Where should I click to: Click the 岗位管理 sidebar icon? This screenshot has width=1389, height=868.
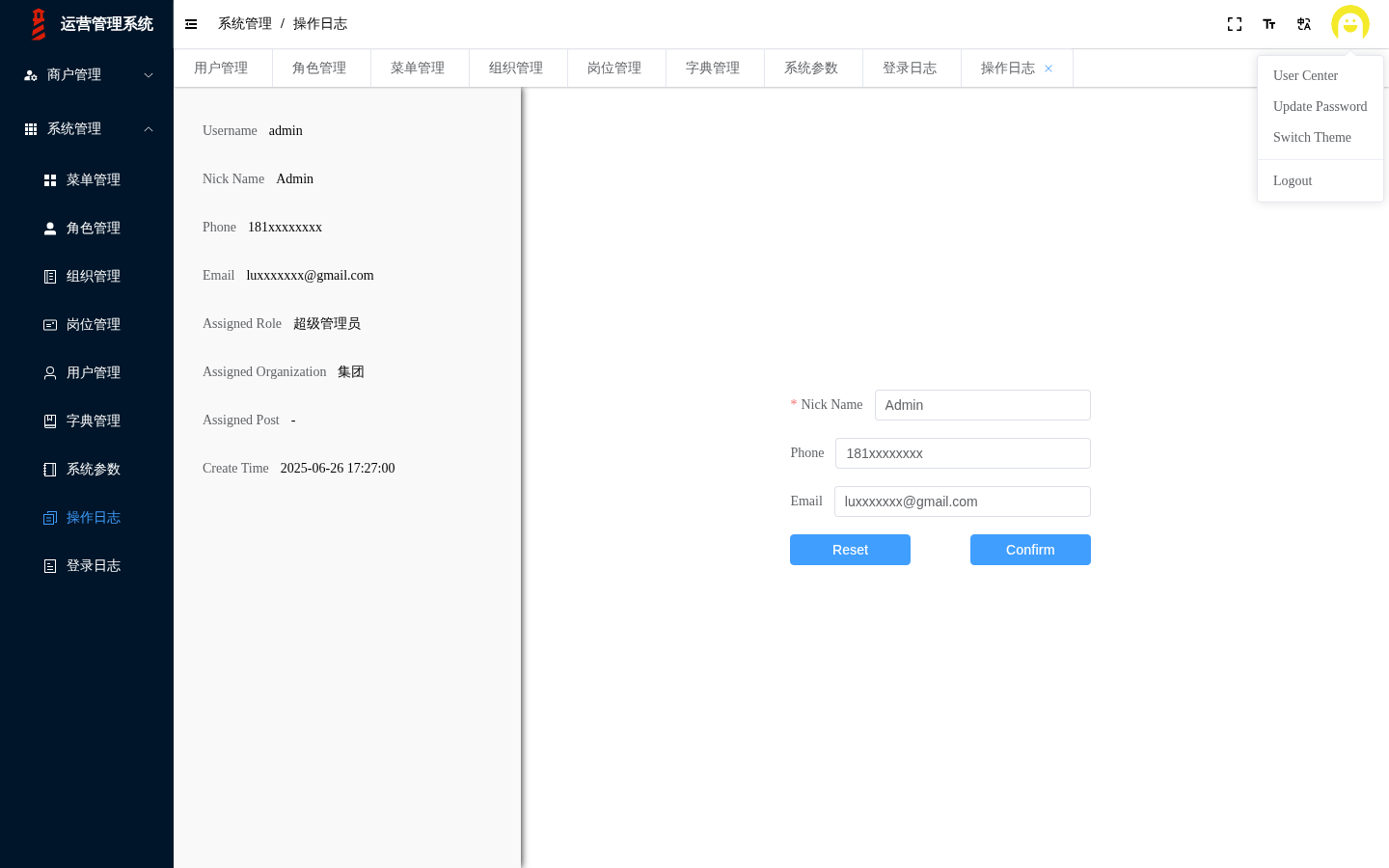click(x=50, y=325)
